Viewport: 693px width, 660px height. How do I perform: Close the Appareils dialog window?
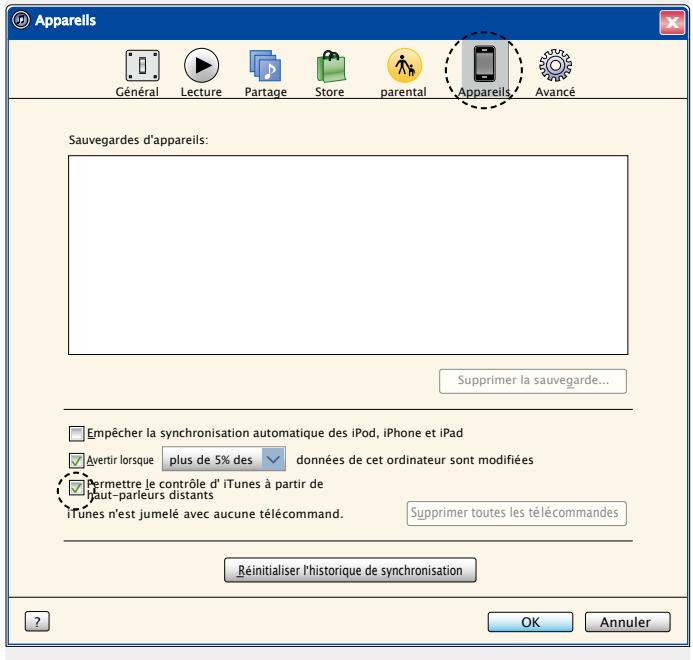pyautogui.click(x=672, y=22)
